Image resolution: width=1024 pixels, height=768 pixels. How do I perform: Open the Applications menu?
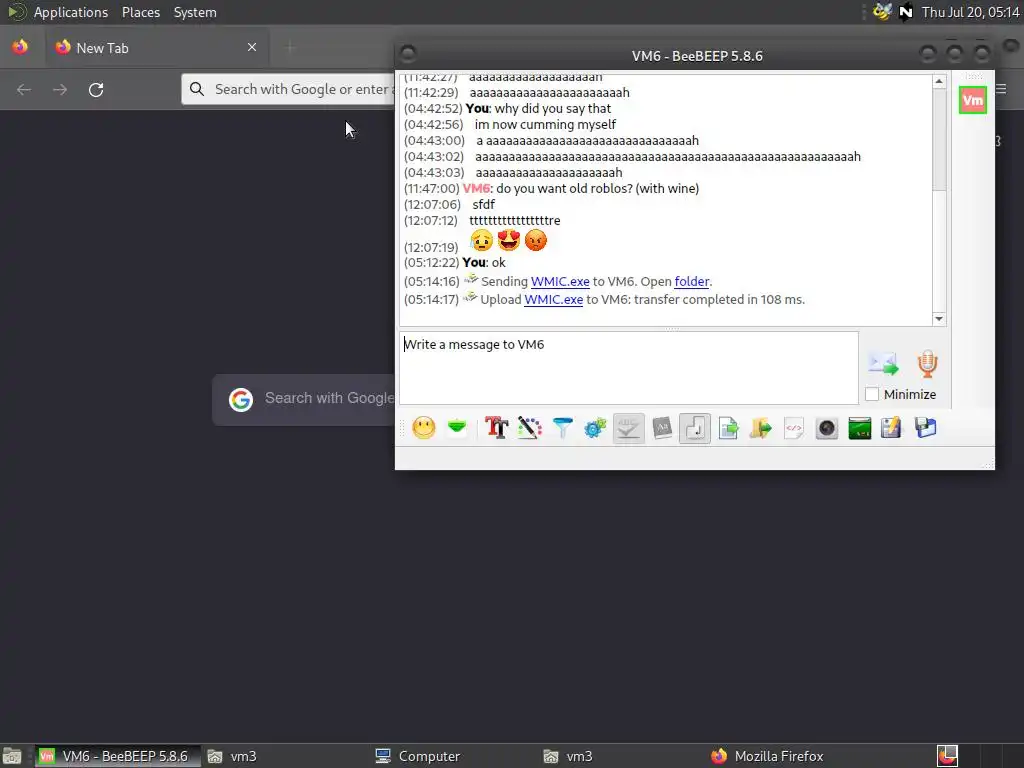(71, 12)
